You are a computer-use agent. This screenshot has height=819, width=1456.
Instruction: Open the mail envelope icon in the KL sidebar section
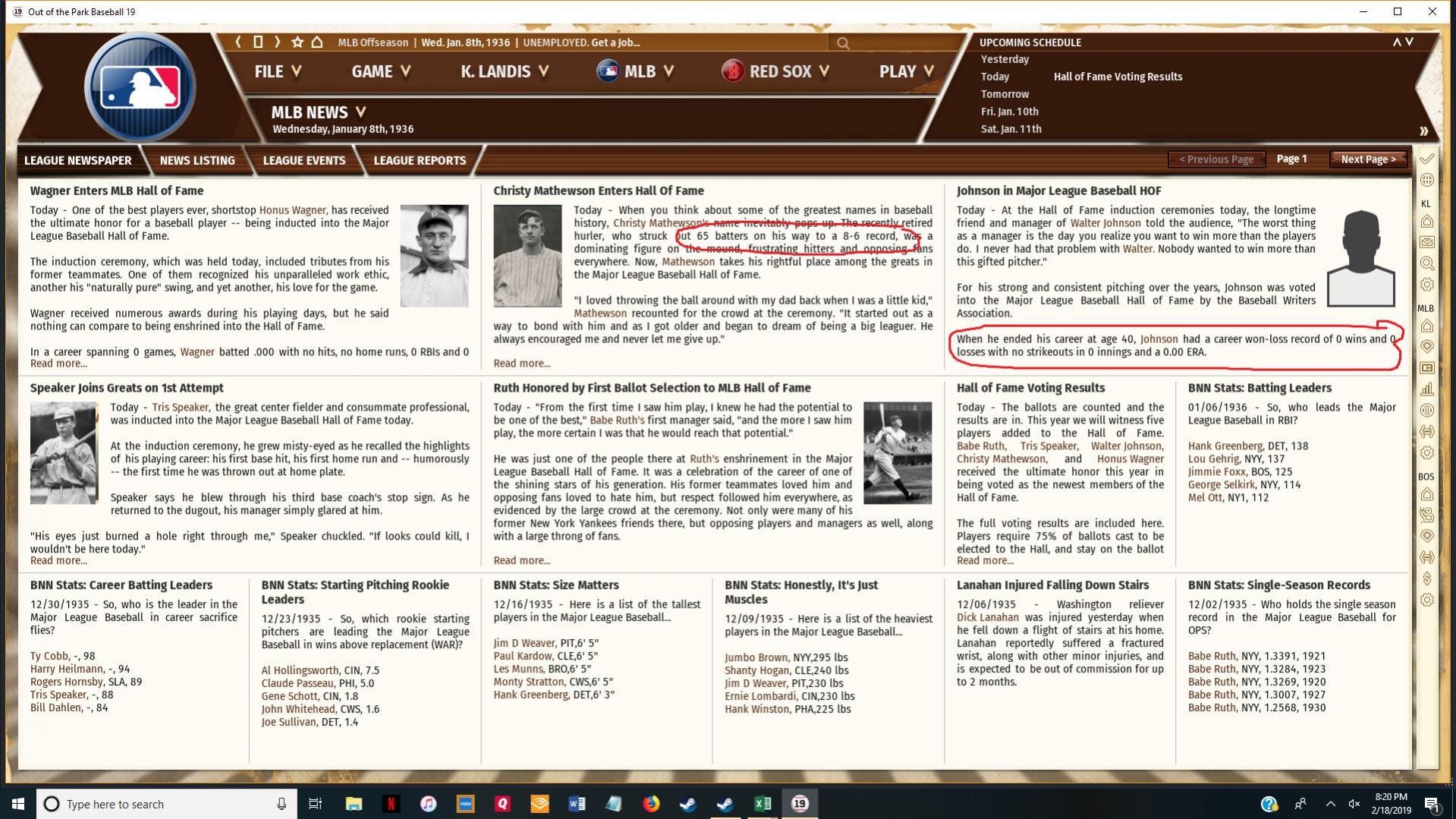pyautogui.click(x=1426, y=242)
